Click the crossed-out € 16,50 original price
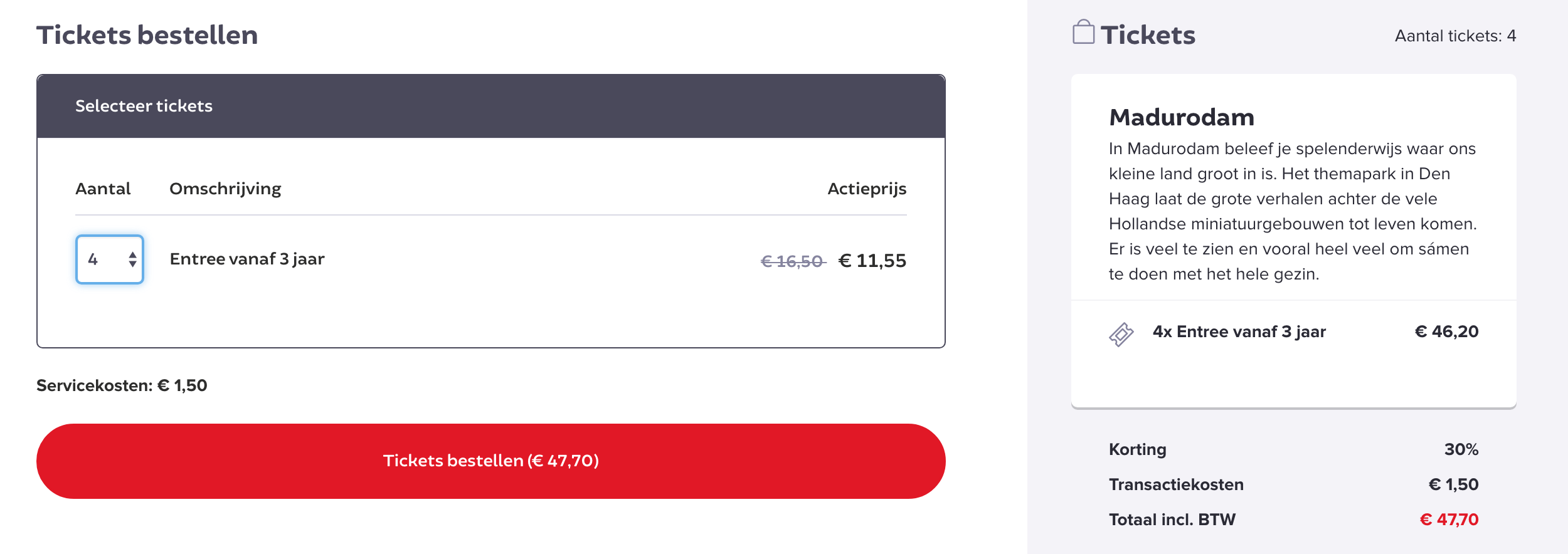Image resolution: width=1568 pixels, height=554 pixels. click(792, 261)
